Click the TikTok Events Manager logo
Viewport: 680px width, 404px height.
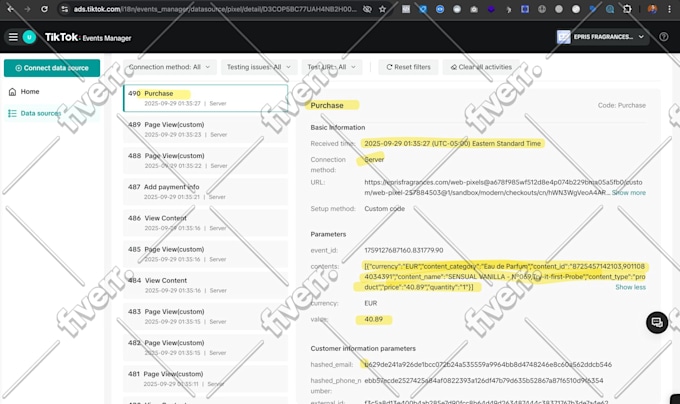click(x=88, y=37)
